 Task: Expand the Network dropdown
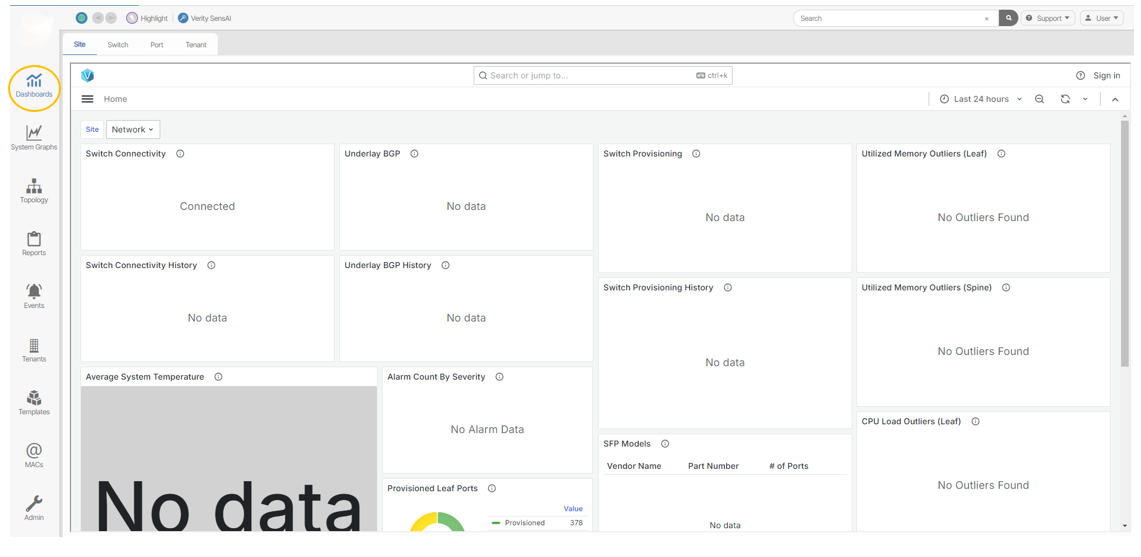133,129
